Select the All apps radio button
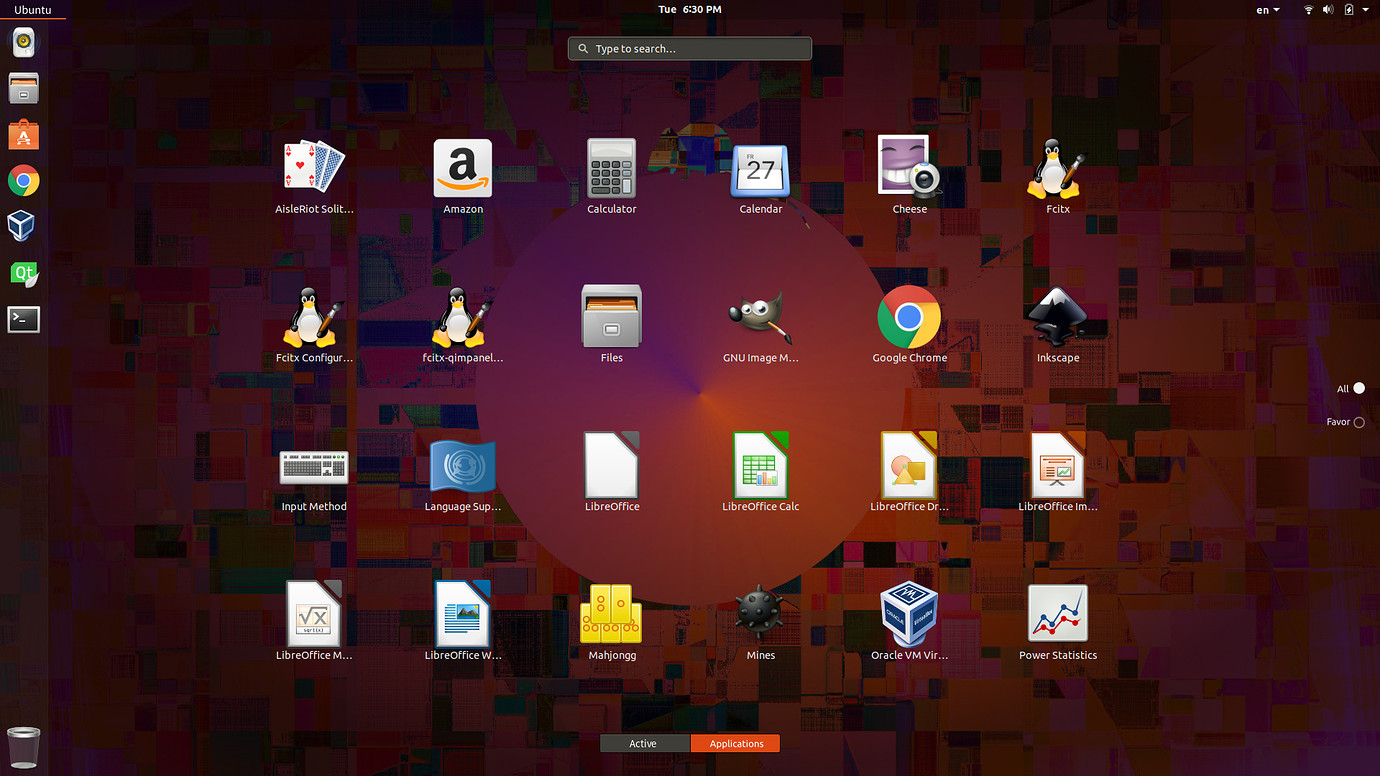 click(1361, 388)
